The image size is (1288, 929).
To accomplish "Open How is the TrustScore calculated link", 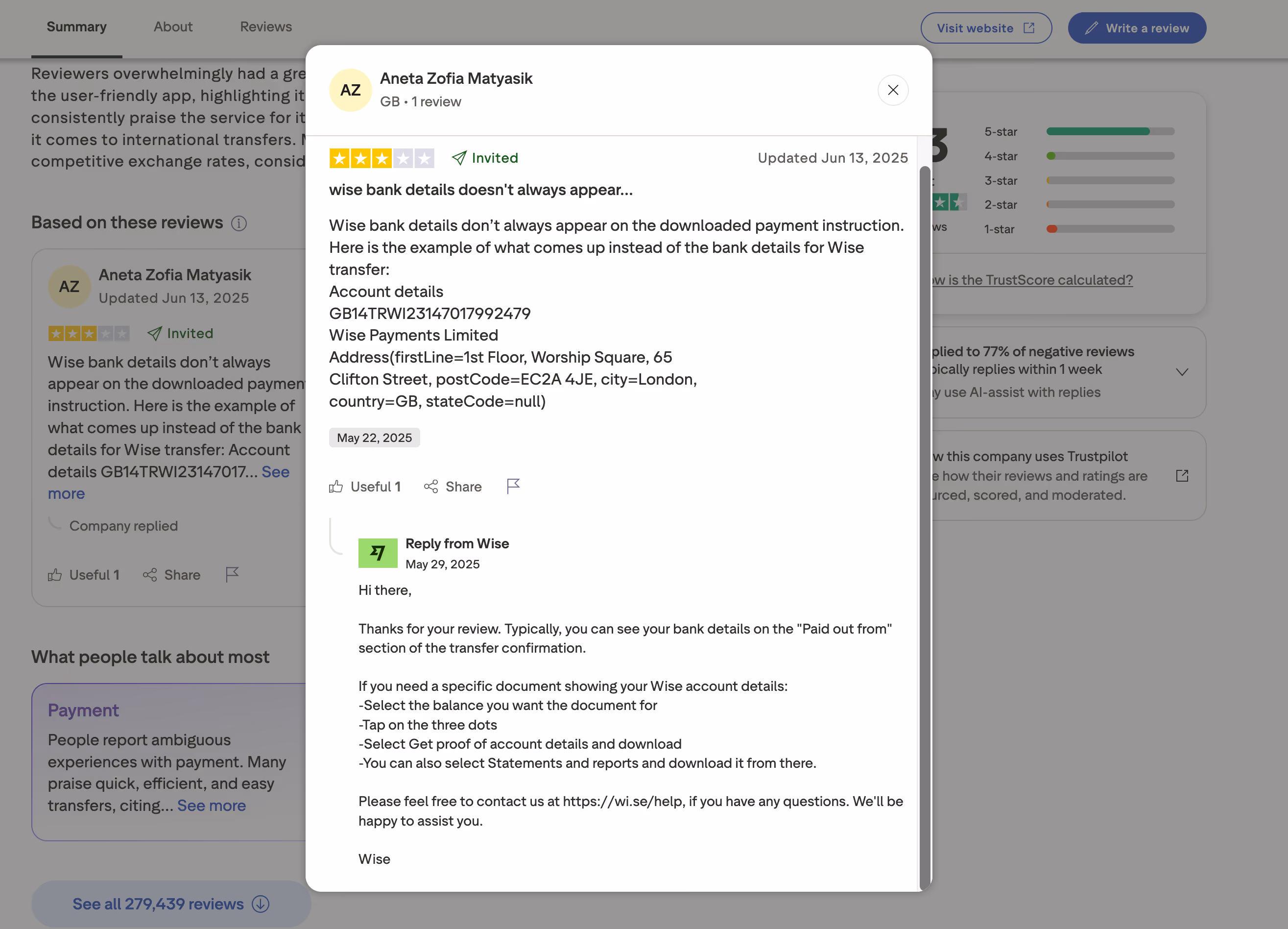I will point(1032,280).
